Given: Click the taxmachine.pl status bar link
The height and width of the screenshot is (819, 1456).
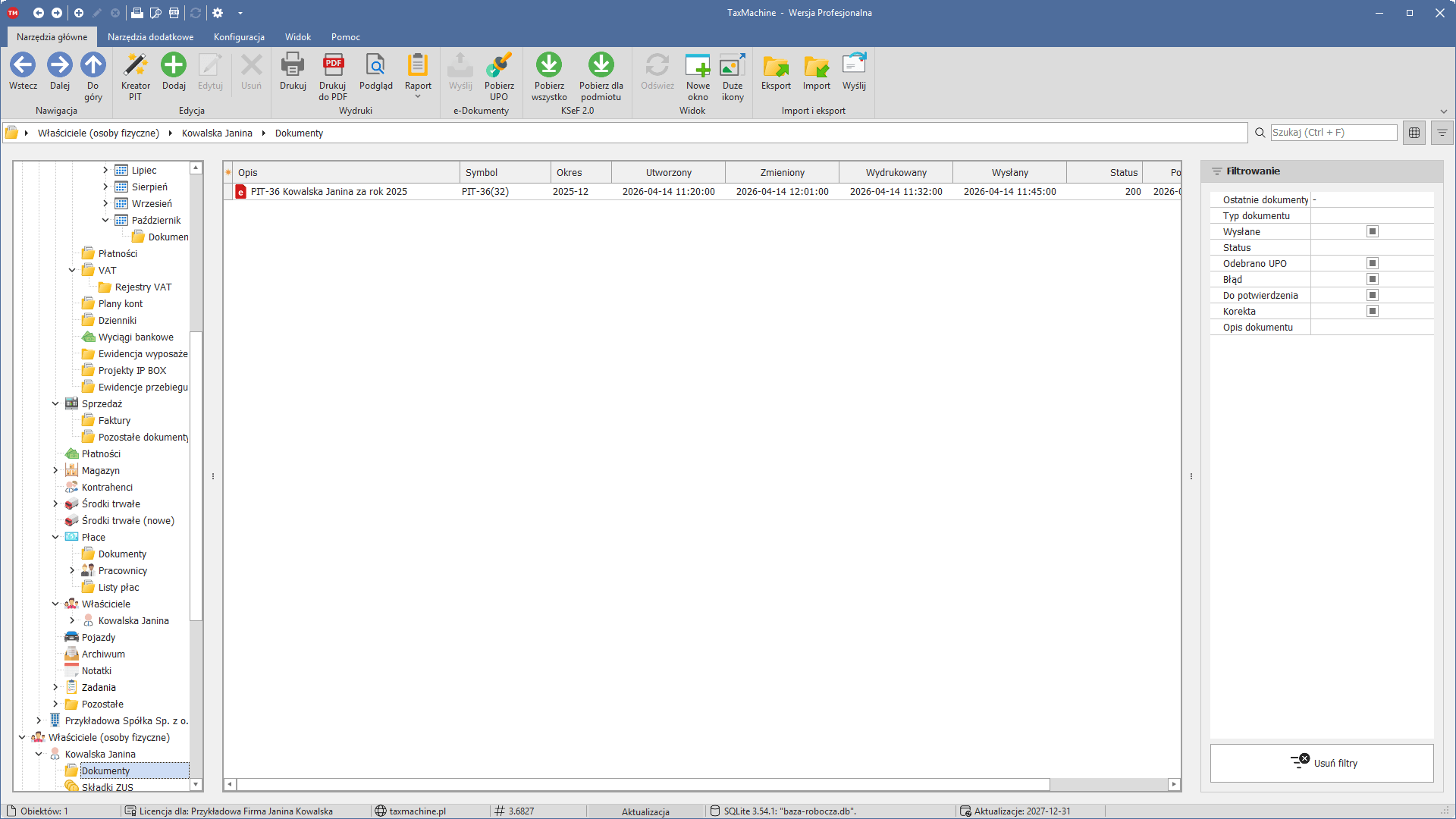Looking at the screenshot, I should [x=417, y=811].
